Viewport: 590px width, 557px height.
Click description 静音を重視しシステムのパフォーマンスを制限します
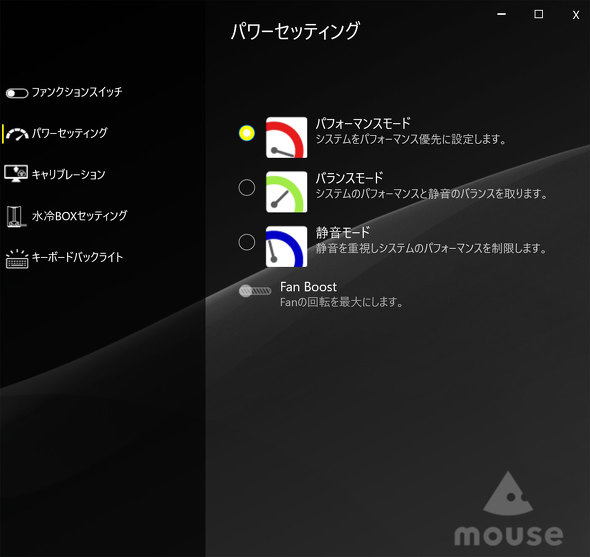431,248
